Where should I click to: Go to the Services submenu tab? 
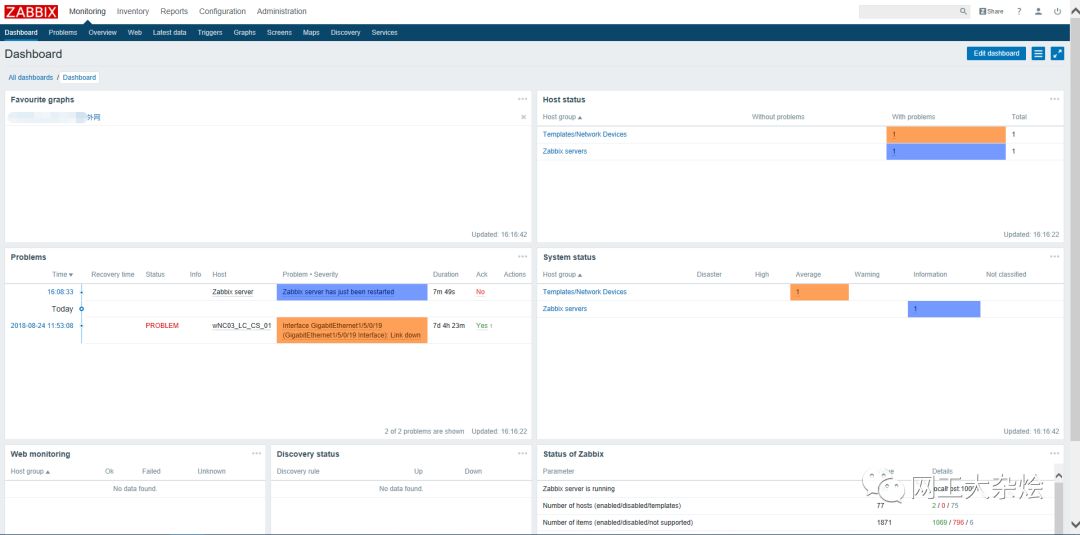coord(384,32)
